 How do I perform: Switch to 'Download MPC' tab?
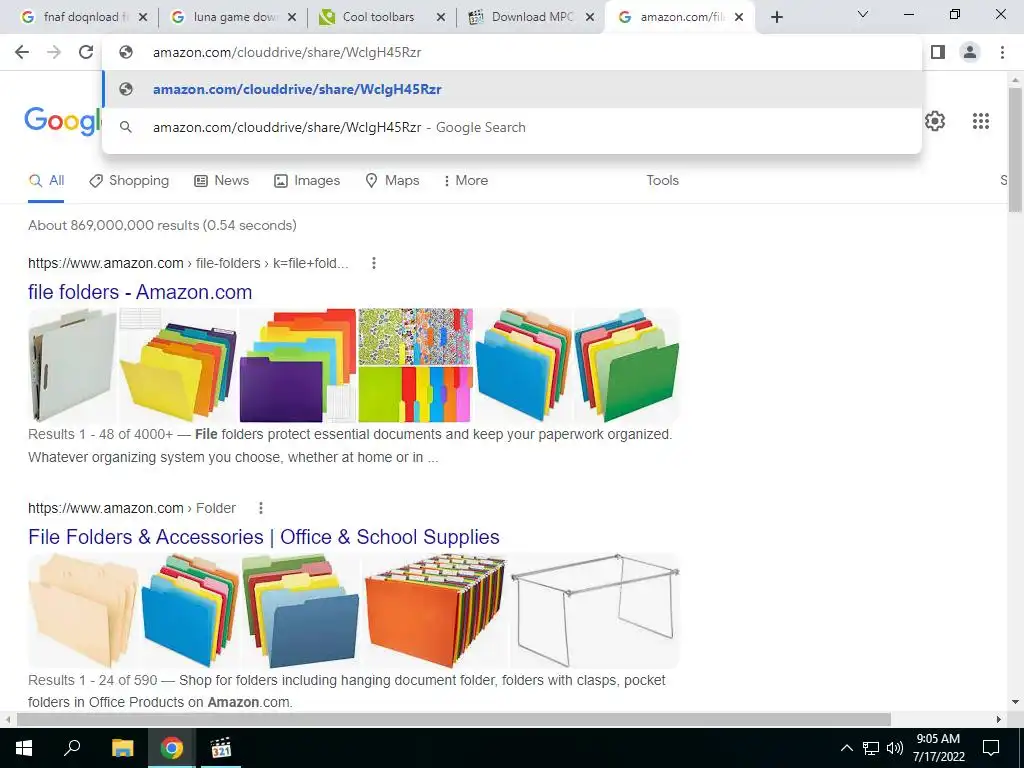[x=530, y=17]
